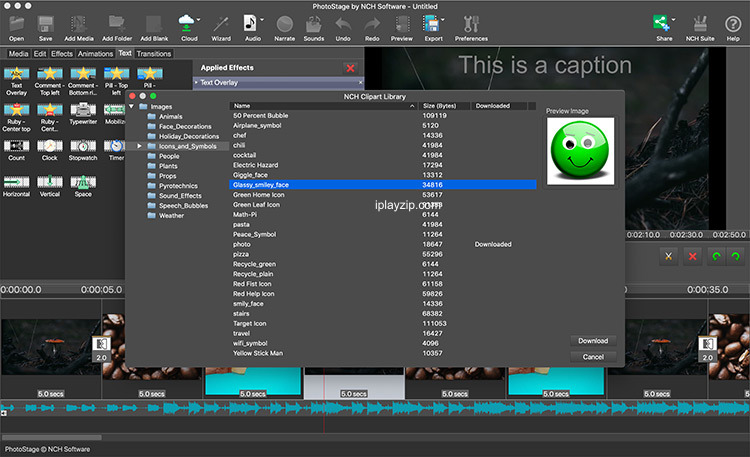Click the Add Media icon

78,28
